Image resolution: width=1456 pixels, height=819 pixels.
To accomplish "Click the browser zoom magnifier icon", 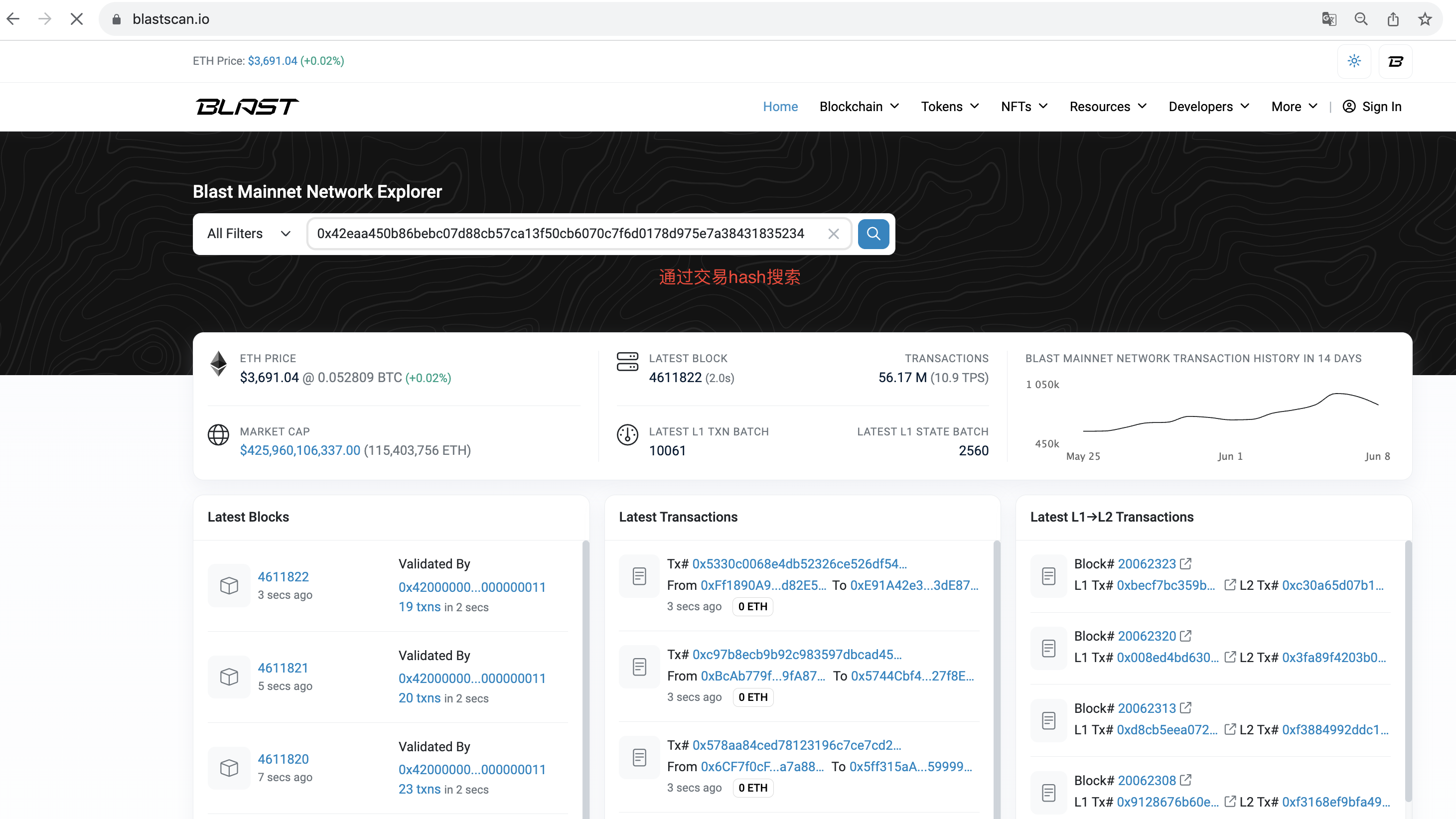I will (x=1361, y=19).
